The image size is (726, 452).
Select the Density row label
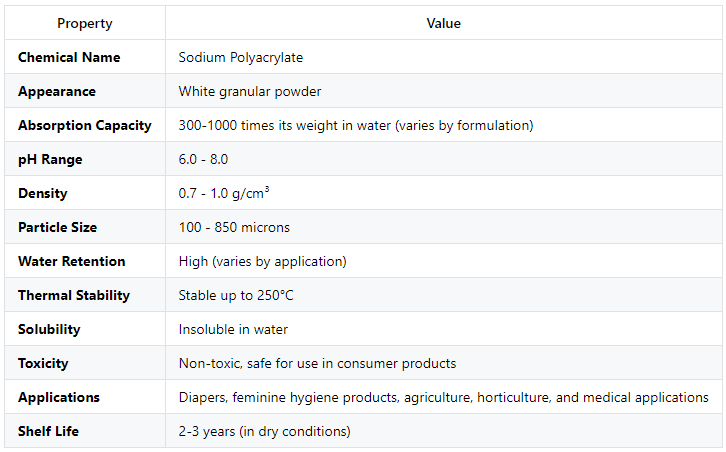[x=43, y=194]
